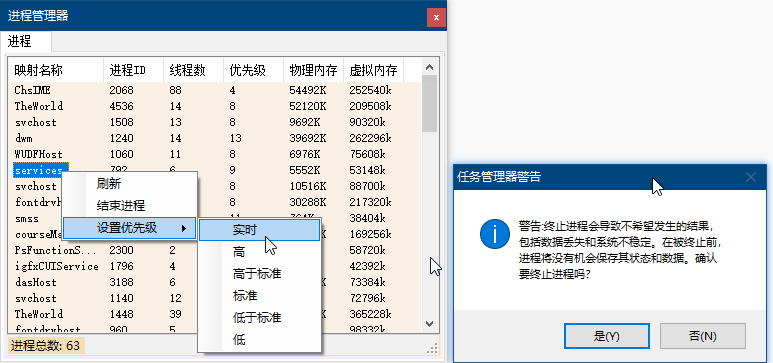Select the dwm process row
773x363 pixels.
(214, 138)
